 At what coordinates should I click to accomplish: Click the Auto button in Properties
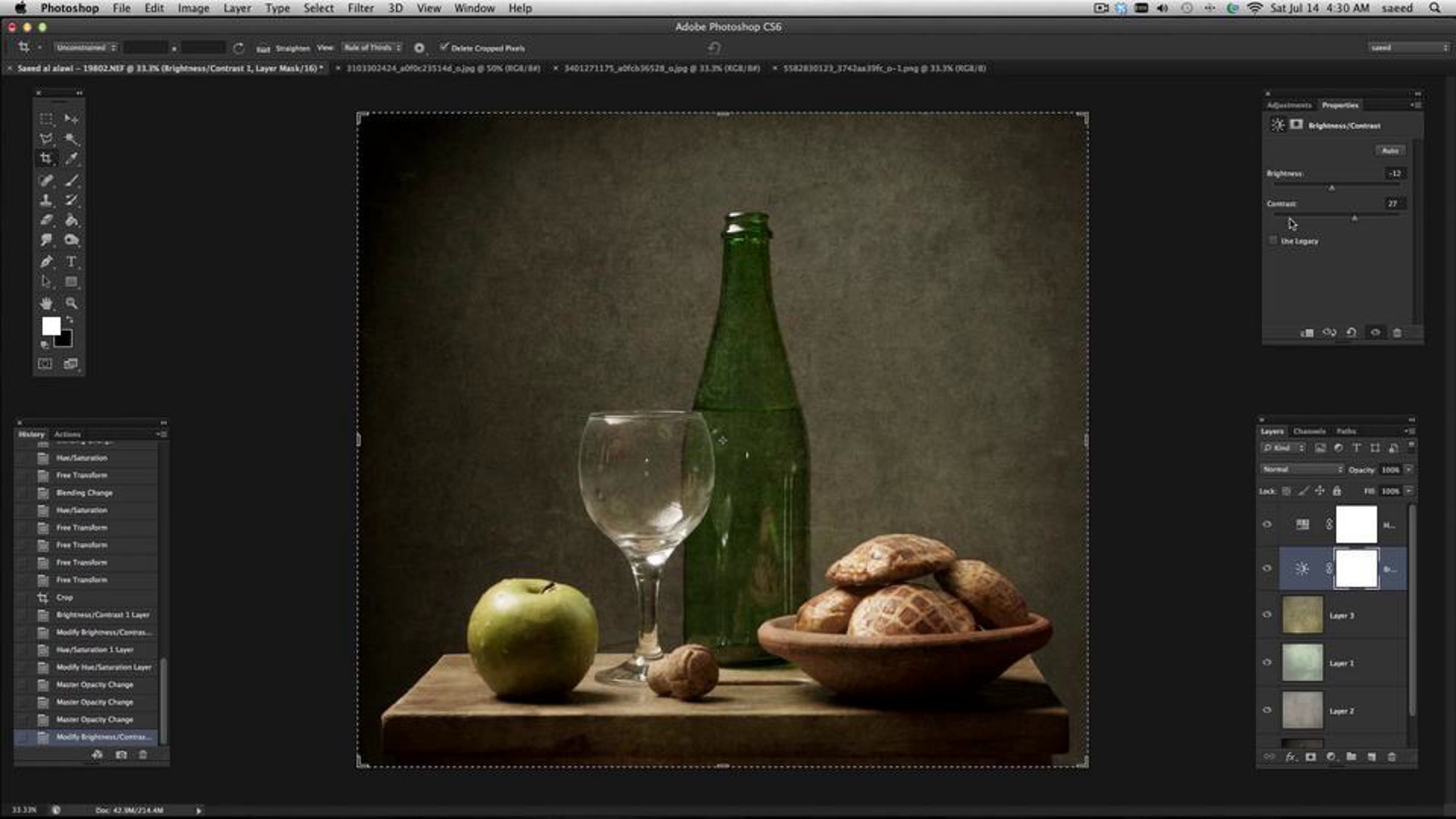coord(1390,150)
